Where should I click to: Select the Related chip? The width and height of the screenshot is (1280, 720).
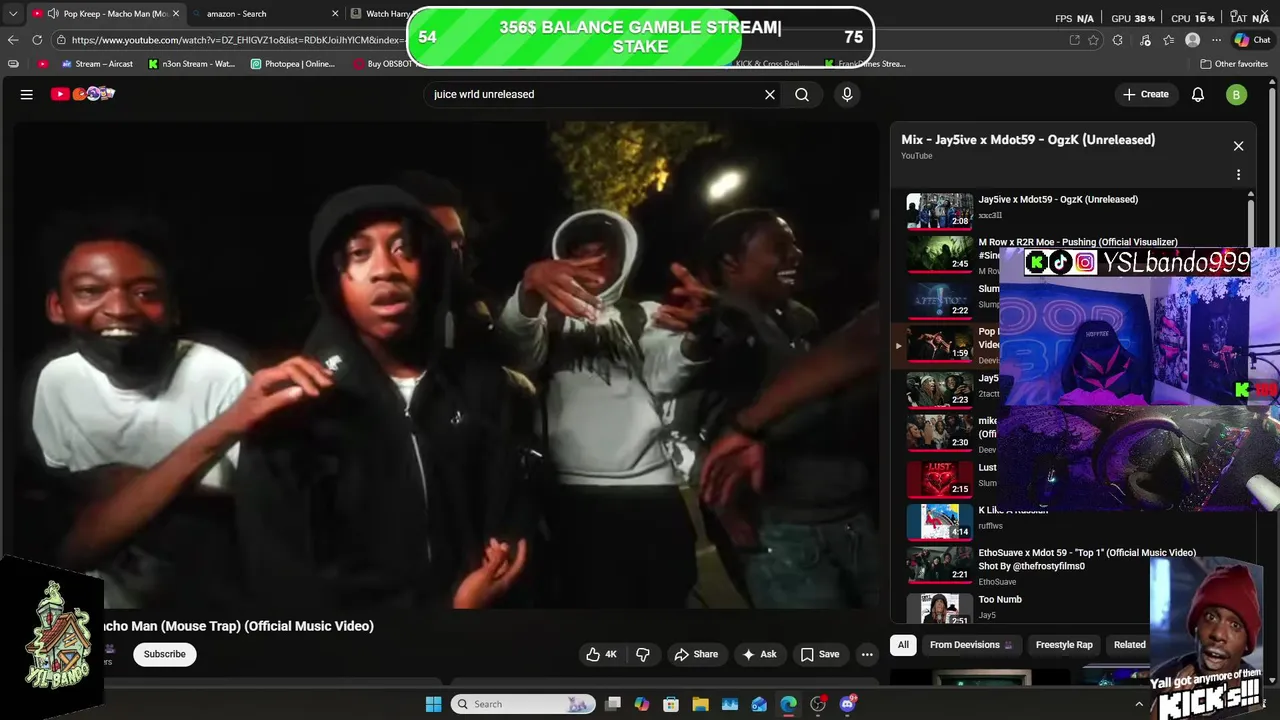pos(1130,645)
